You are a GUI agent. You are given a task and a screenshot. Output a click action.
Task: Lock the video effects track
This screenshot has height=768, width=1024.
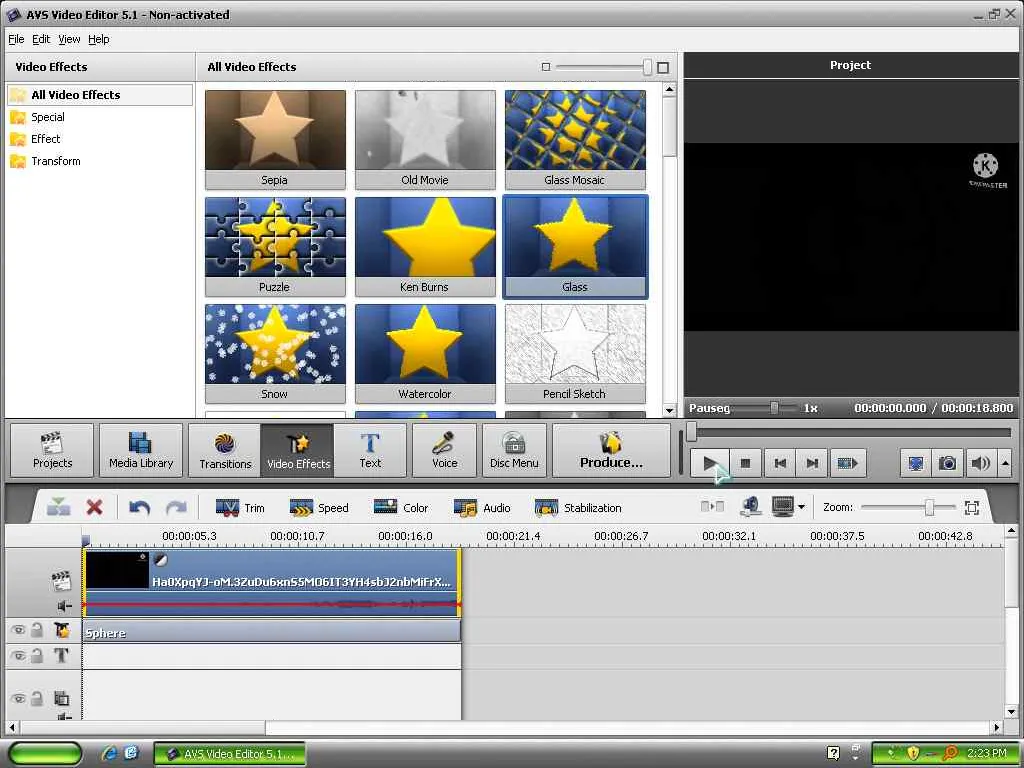(x=37, y=630)
